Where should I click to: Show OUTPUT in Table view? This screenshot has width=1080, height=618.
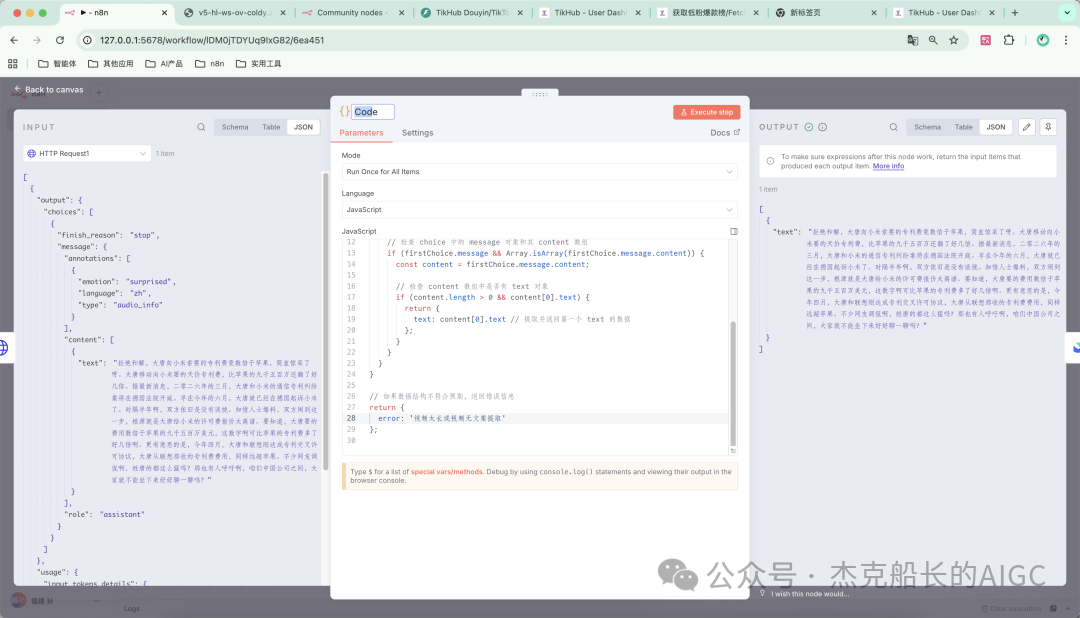tap(964, 127)
